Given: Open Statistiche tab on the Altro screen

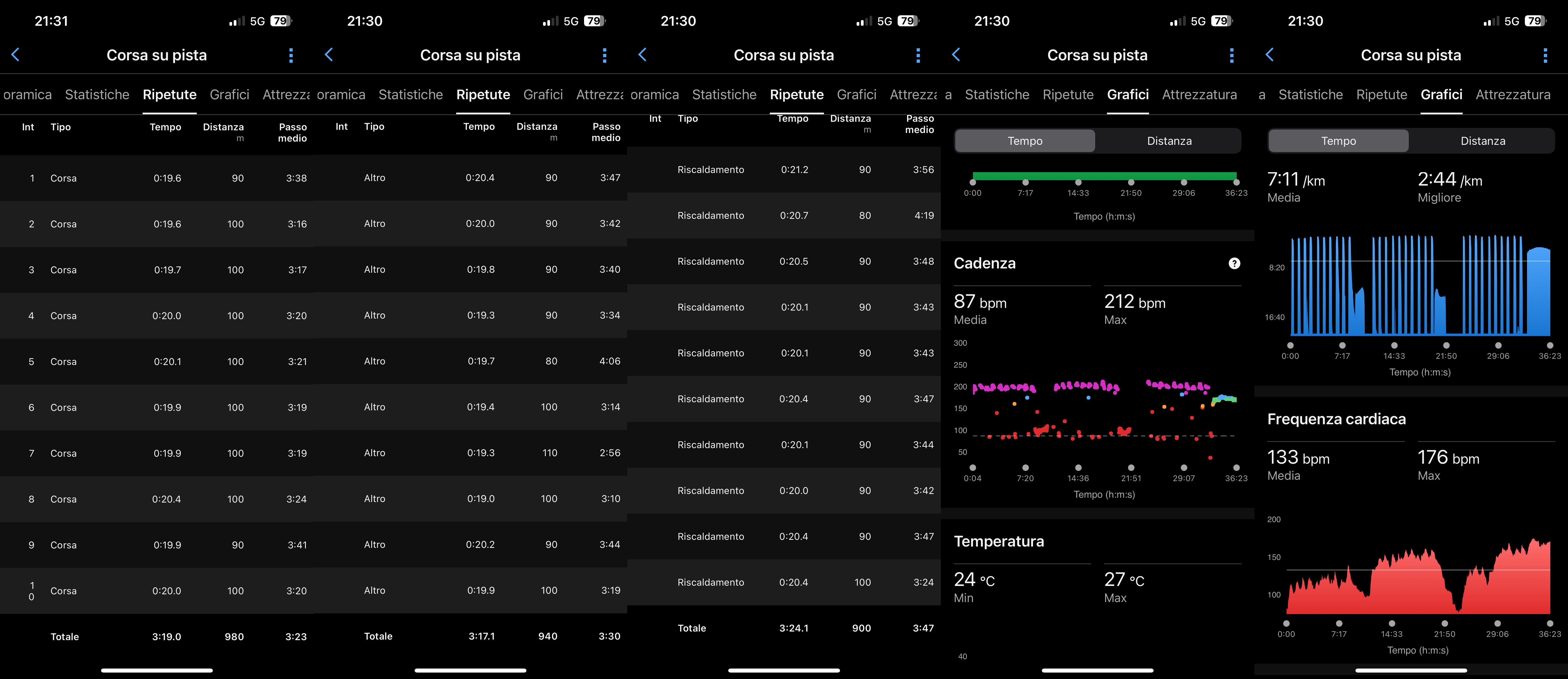Looking at the screenshot, I should click(411, 94).
